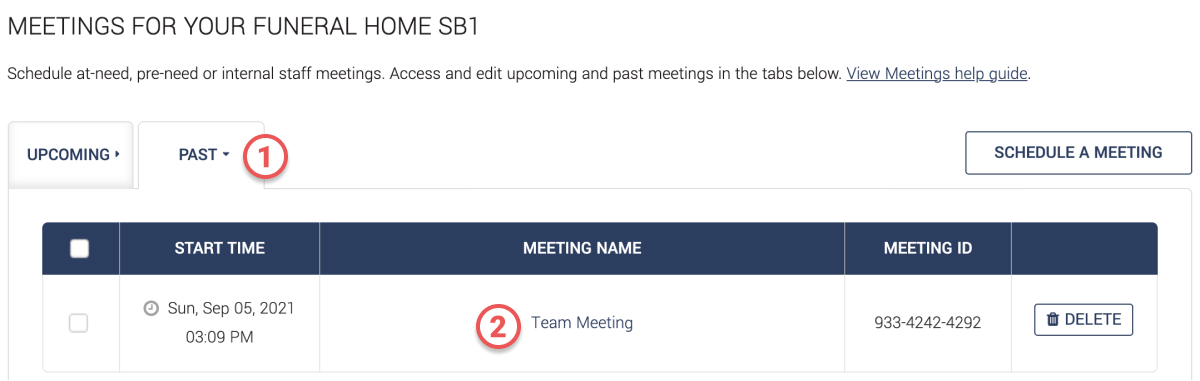Click the trash can icon in the DELETE button

1052,320
